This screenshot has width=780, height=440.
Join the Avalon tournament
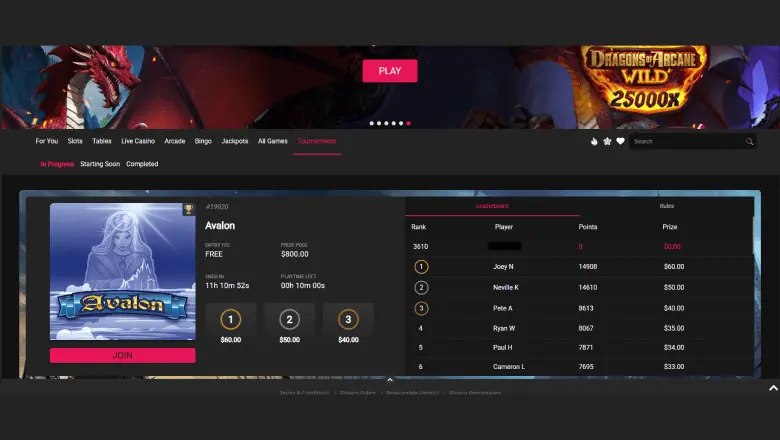[122, 355]
